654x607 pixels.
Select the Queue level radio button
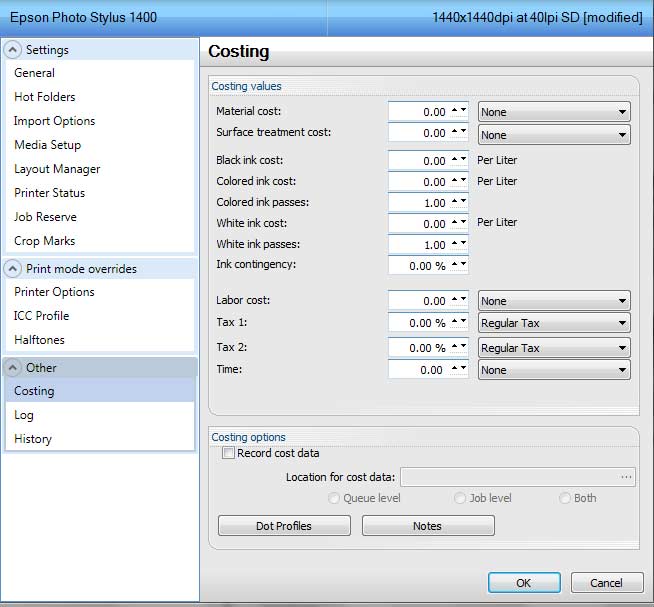[x=335, y=498]
